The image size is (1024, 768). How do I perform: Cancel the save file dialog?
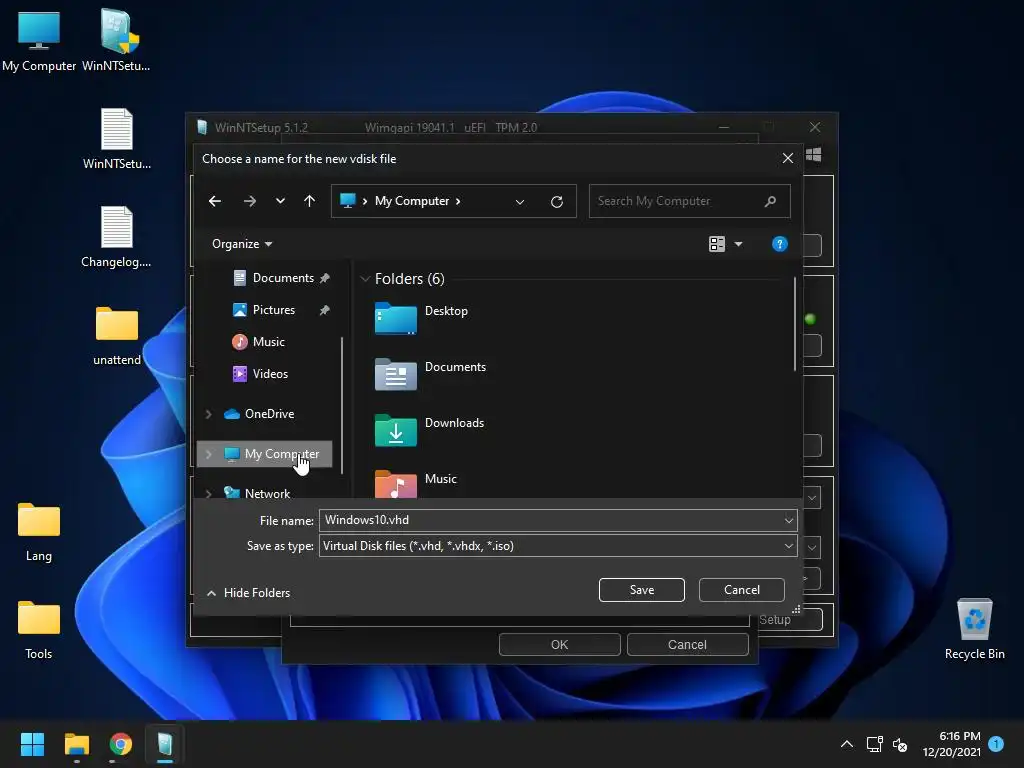tap(742, 590)
